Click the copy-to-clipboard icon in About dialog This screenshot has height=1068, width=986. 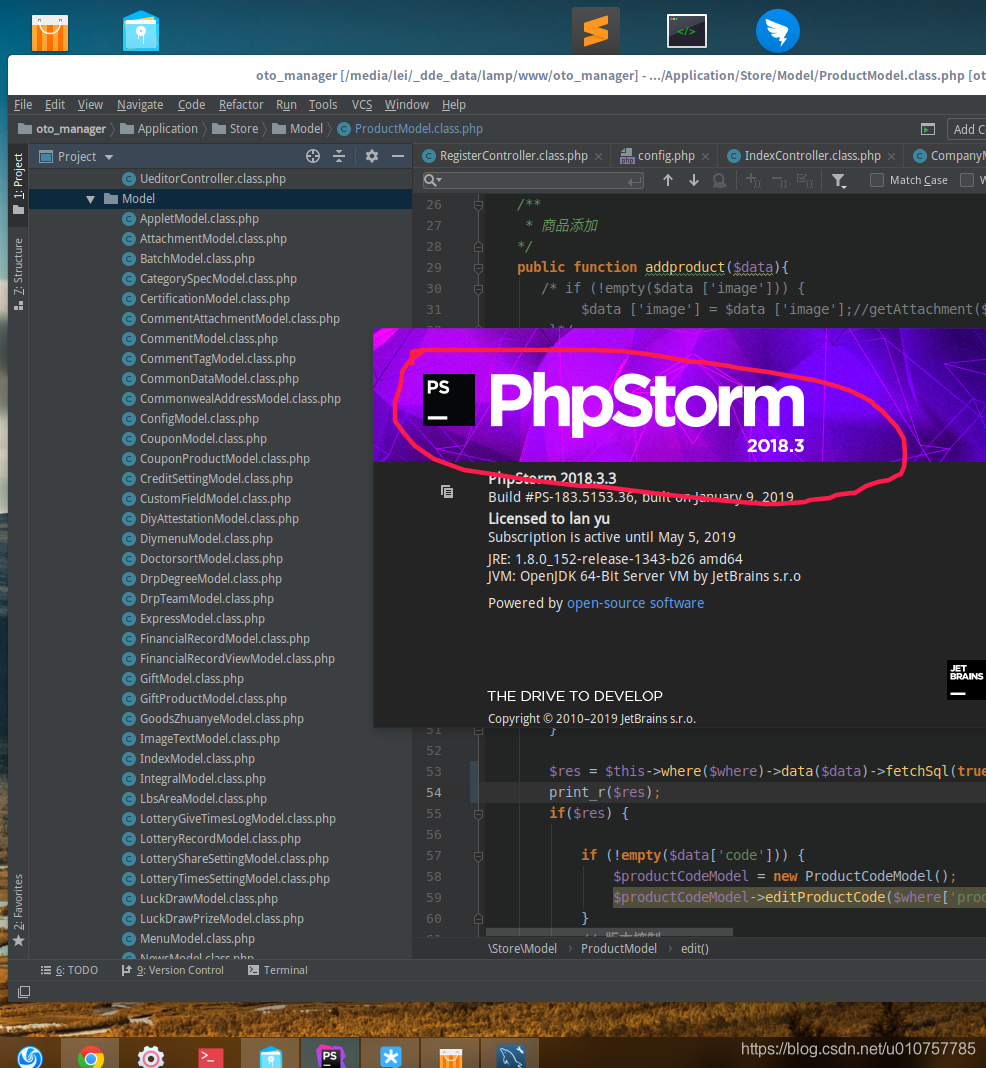point(447,491)
